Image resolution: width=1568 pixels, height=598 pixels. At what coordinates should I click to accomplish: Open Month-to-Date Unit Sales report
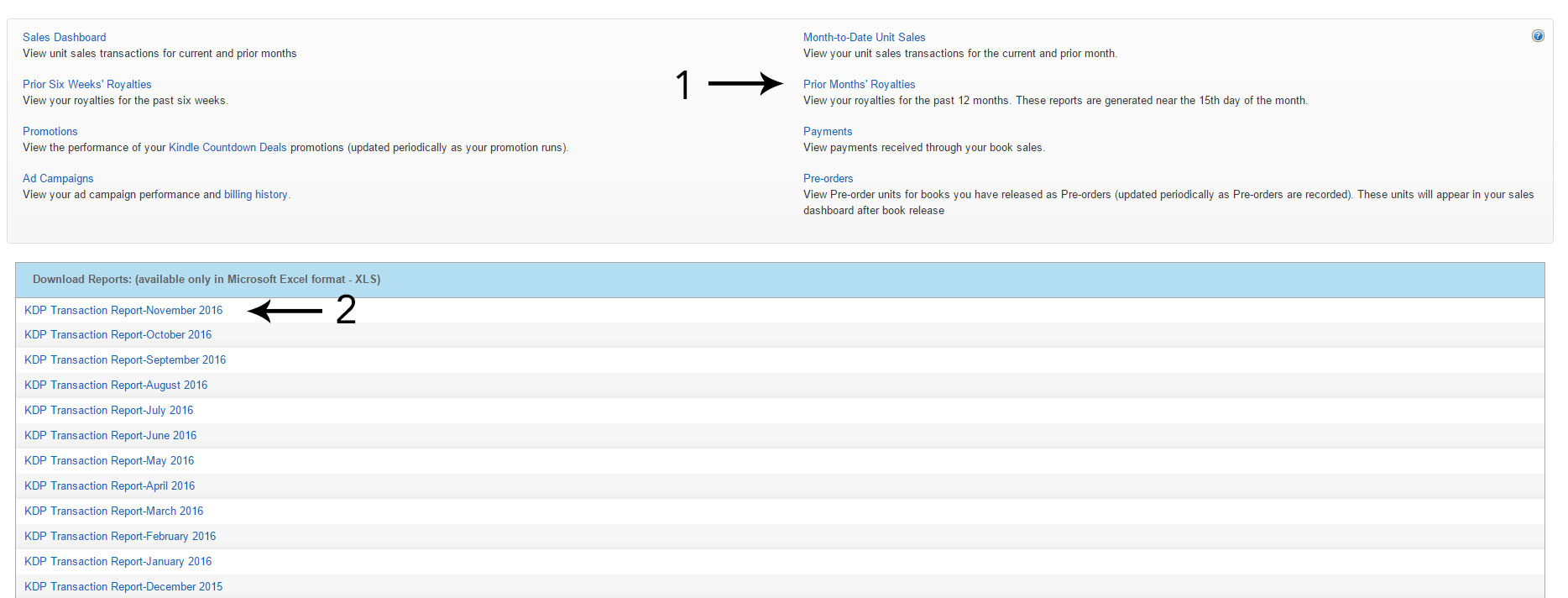[x=865, y=37]
